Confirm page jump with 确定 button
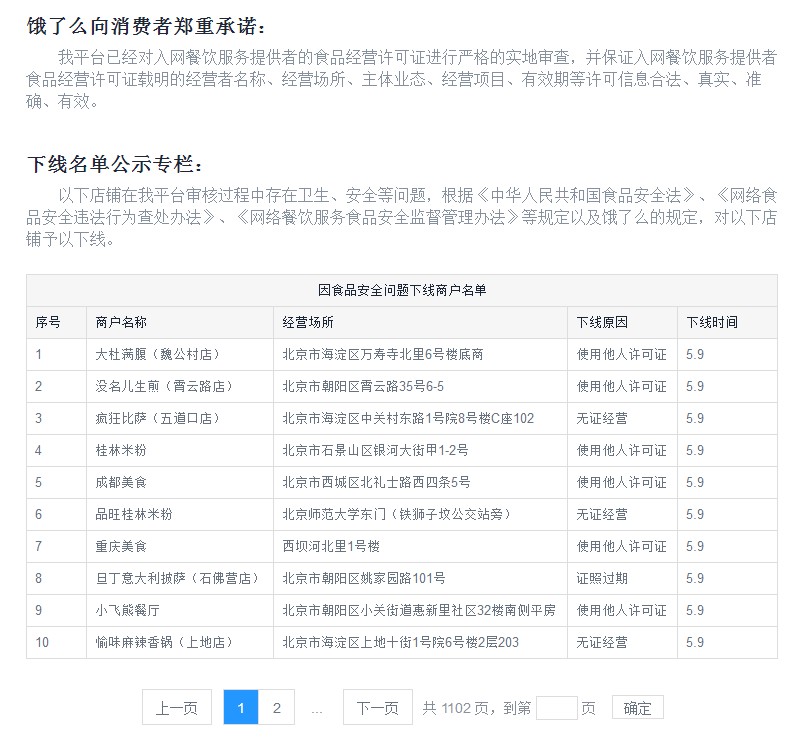The width and height of the screenshot is (799, 744). [x=637, y=708]
